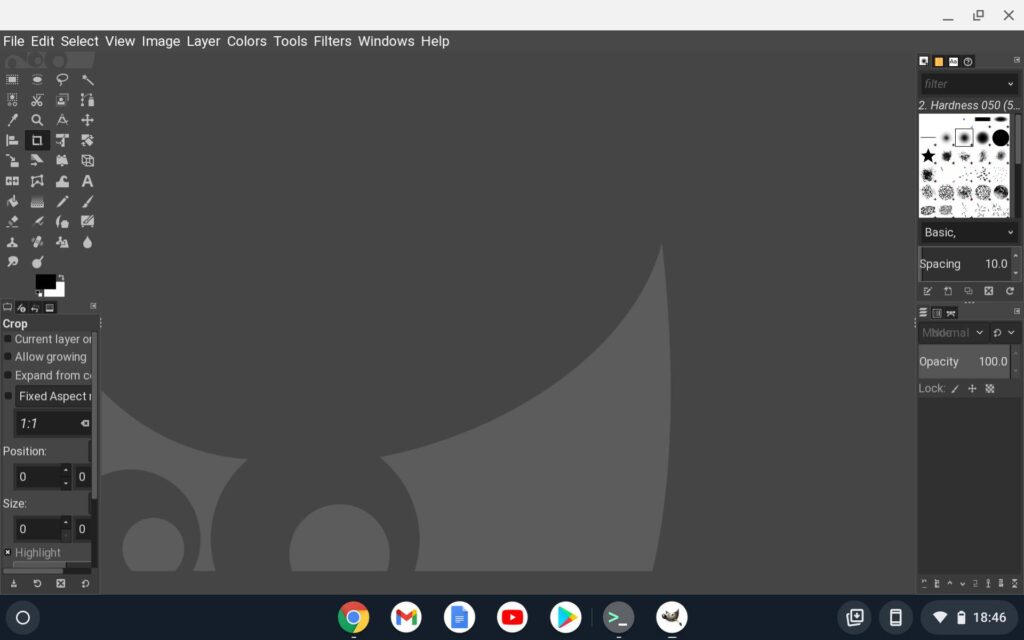Swap foreground and background colors

pyautogui.click(x=61, y=278)
